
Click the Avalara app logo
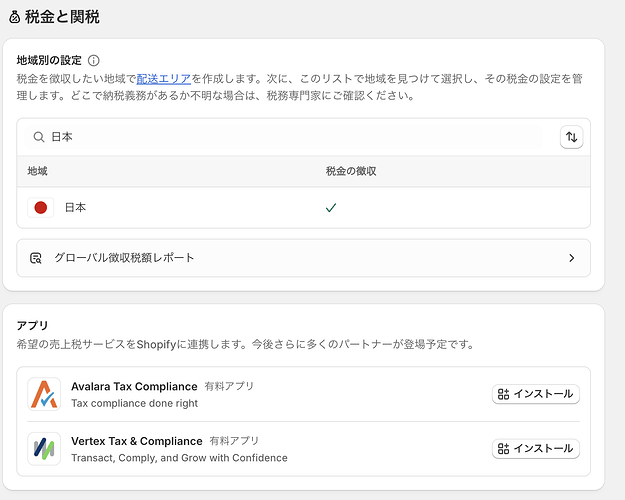pyautogui.click(x=44, y=394)
